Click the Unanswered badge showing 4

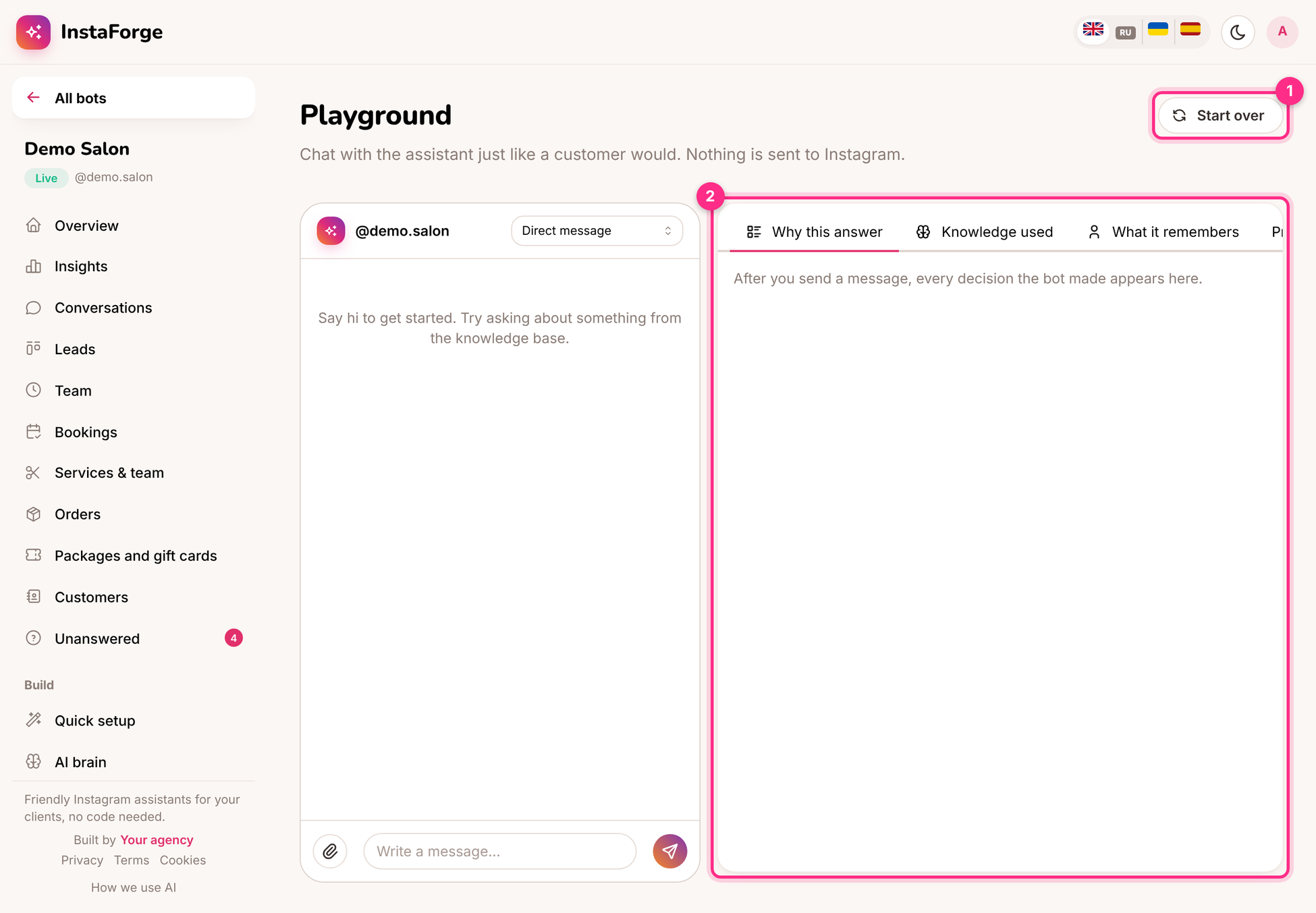[234, 638]
